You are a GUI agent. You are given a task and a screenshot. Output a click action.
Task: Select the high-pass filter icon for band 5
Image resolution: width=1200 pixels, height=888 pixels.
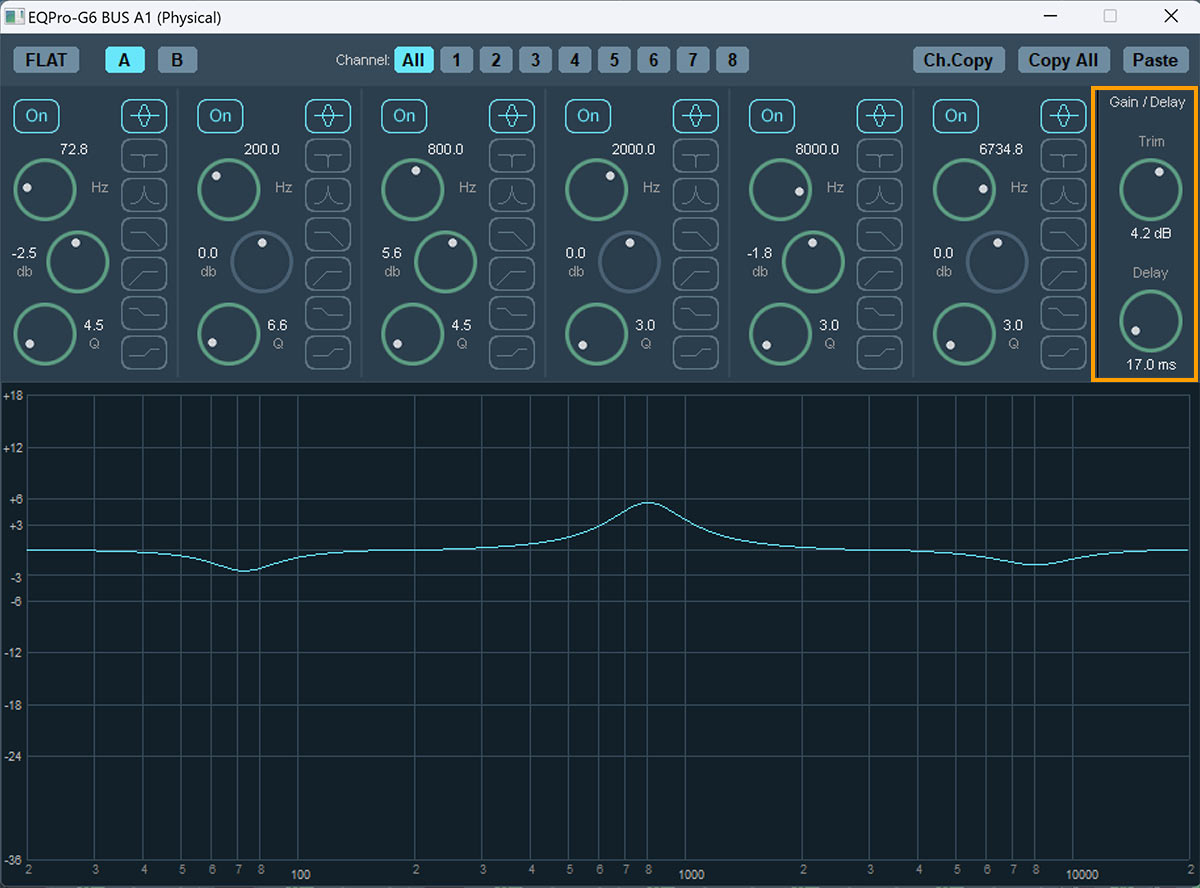[879, 273]
